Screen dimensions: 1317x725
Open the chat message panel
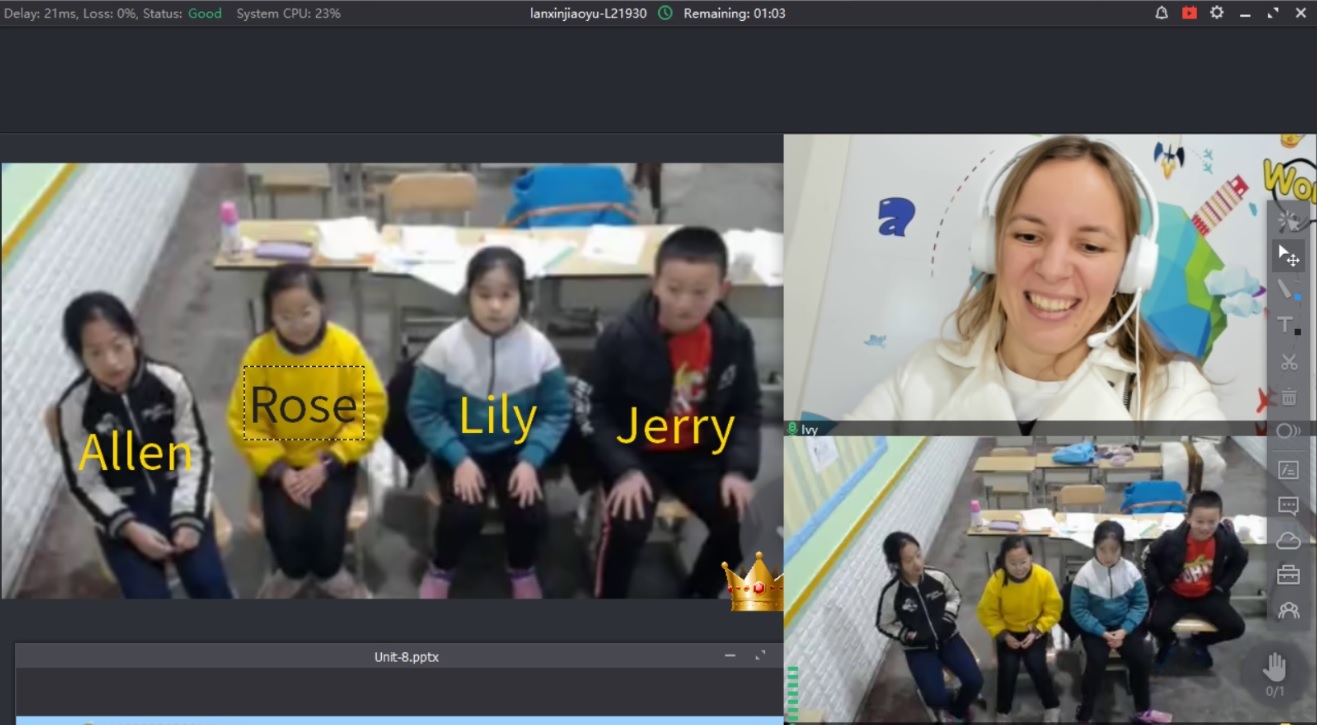pos(1288,505)
